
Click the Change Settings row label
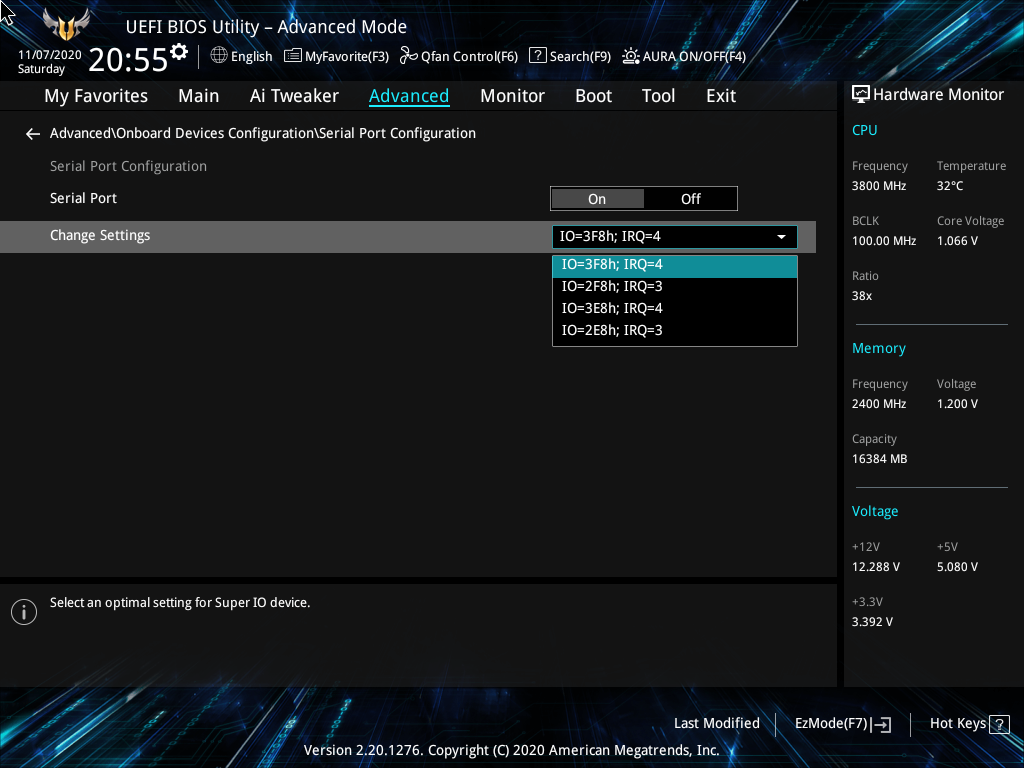coord(100,236)
